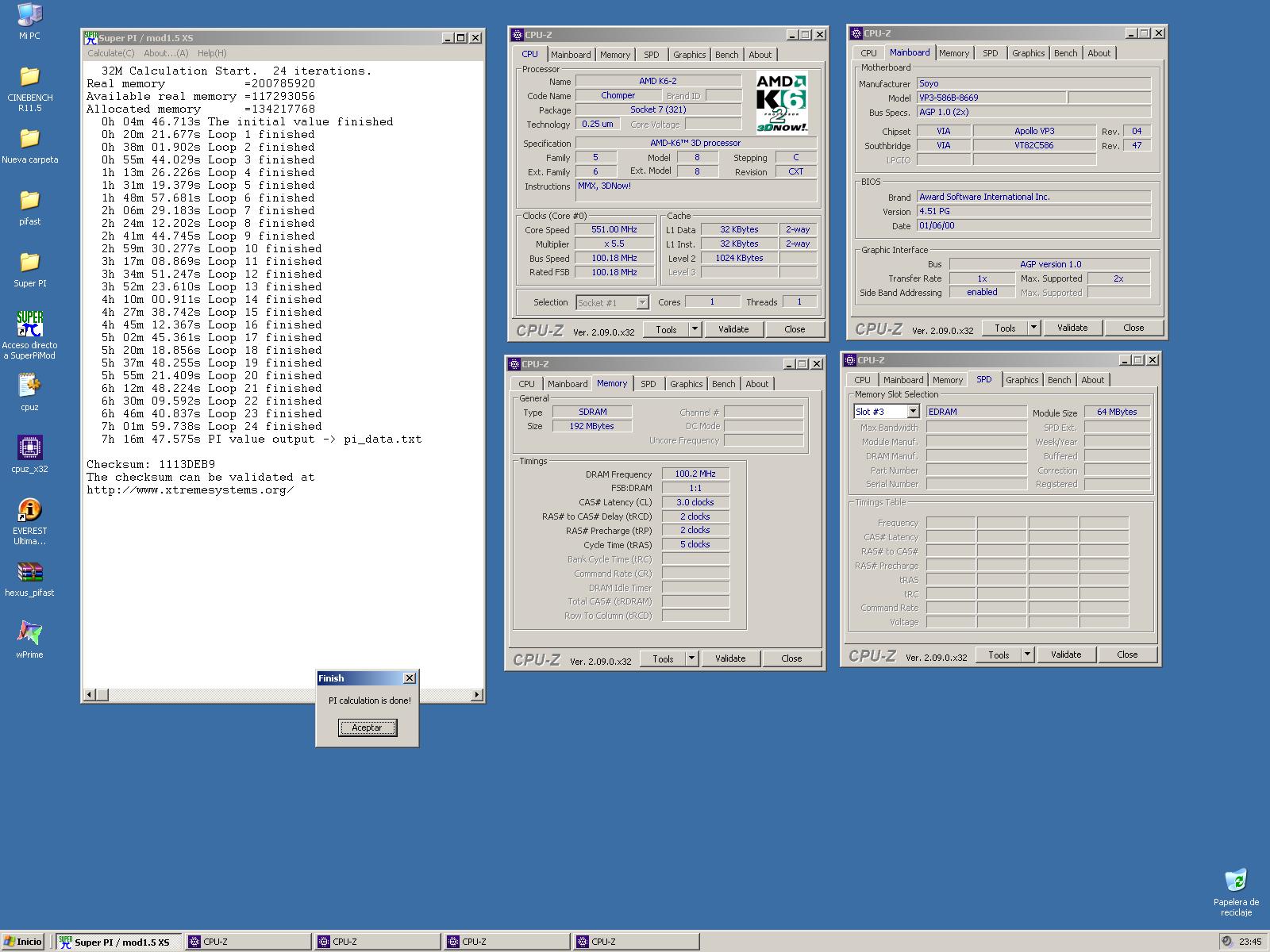
Task: Launch EVEREST Ultimate shortcut icon
Action: point(29,509)
